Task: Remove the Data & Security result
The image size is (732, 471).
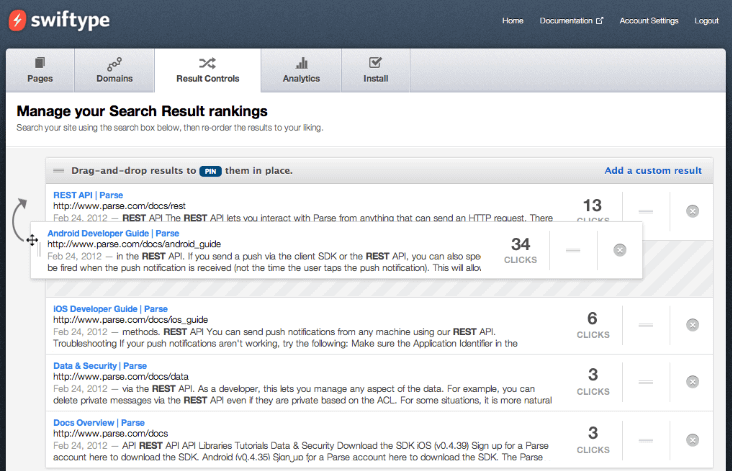Action: pyautogui.click(x=692, y=382)
